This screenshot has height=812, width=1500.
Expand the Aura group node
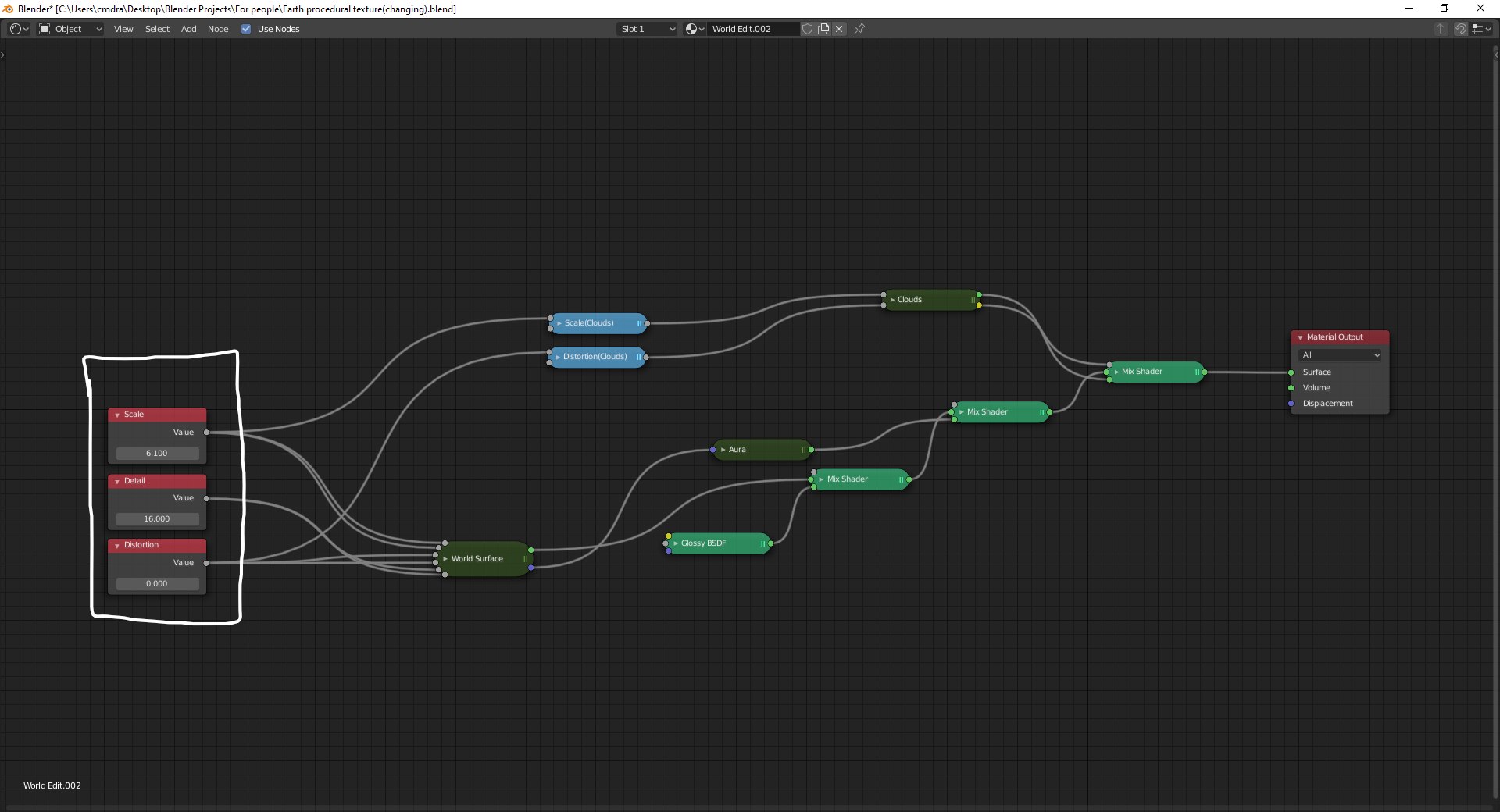(x=723, y=450)
